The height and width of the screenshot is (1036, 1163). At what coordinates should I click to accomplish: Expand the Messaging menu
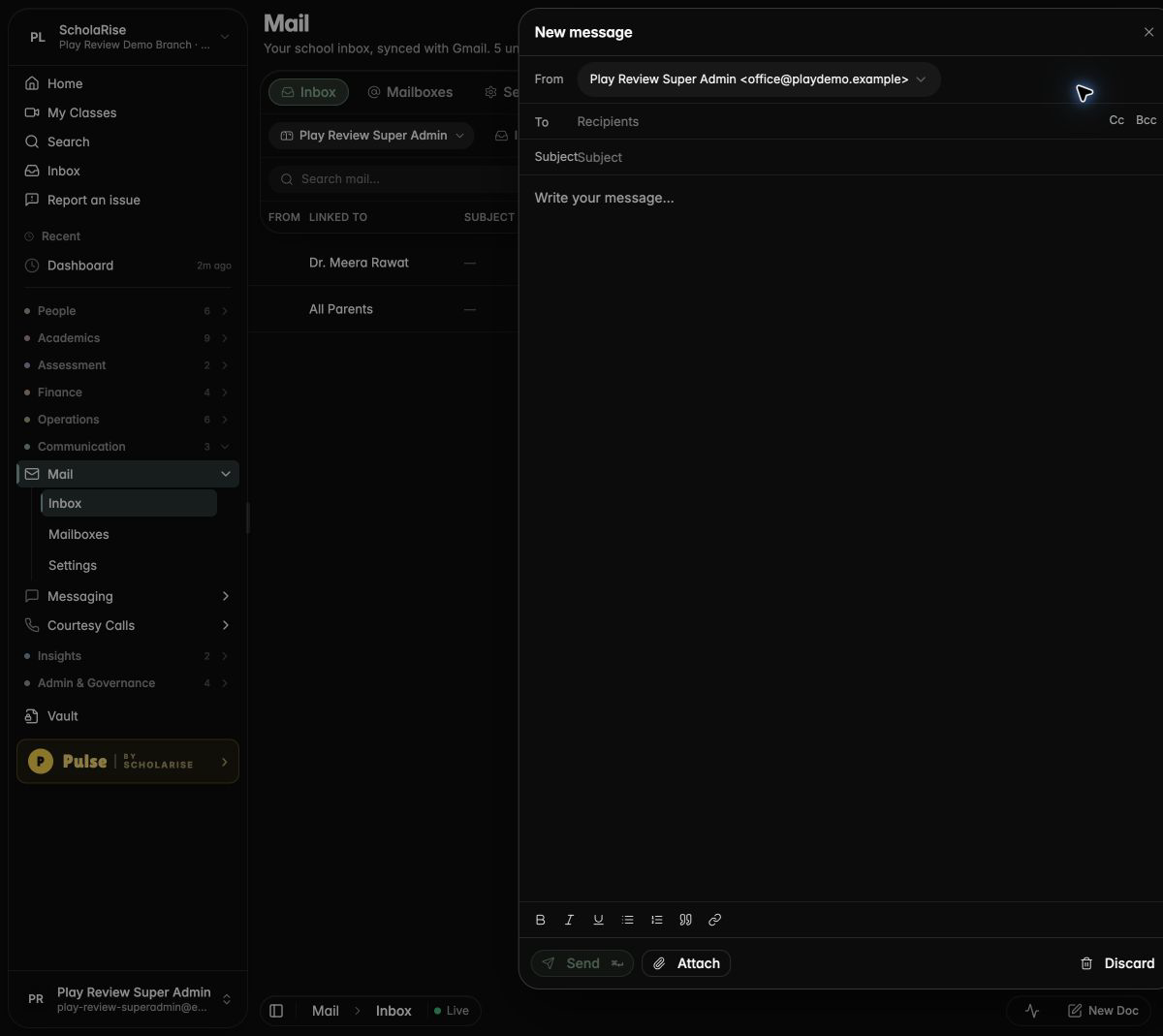[128, 596]
